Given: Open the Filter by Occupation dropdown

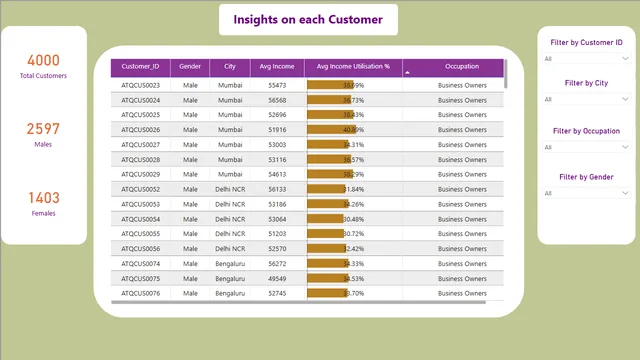Looking at the screenshot, I should point(586,147).
